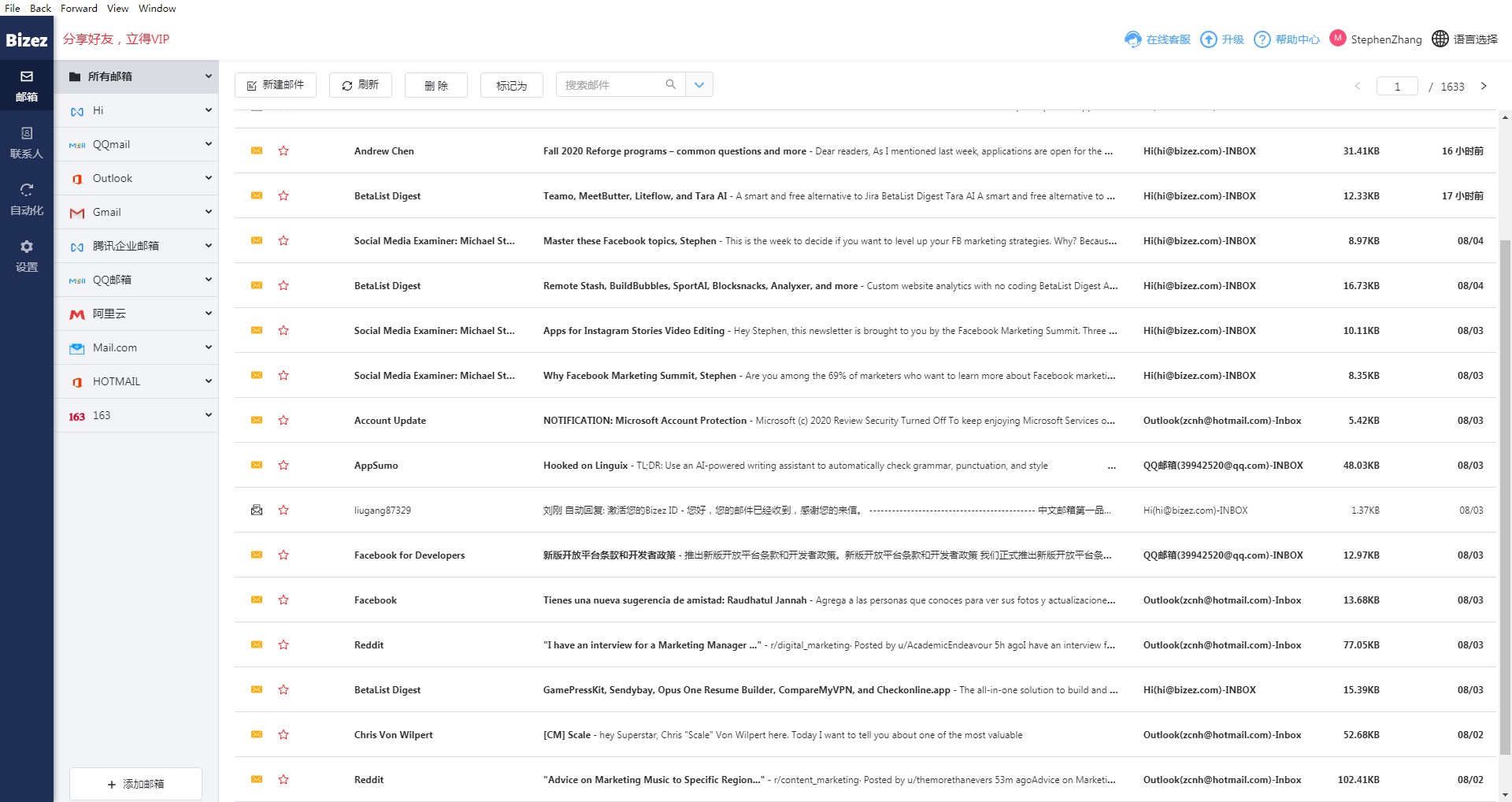Click the 新建邮件 compose button
The height and width of the screenshot is (802, 1512).
(x=276, y=85)
